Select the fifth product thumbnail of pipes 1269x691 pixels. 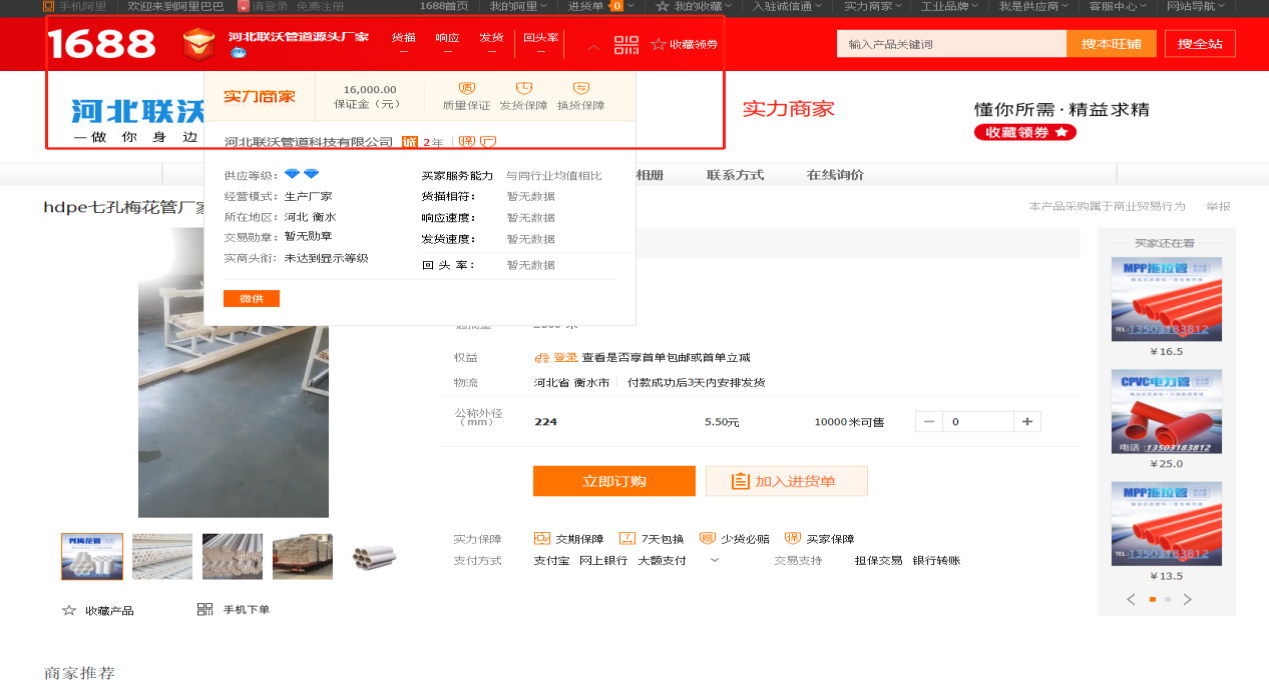click(373, 556)
